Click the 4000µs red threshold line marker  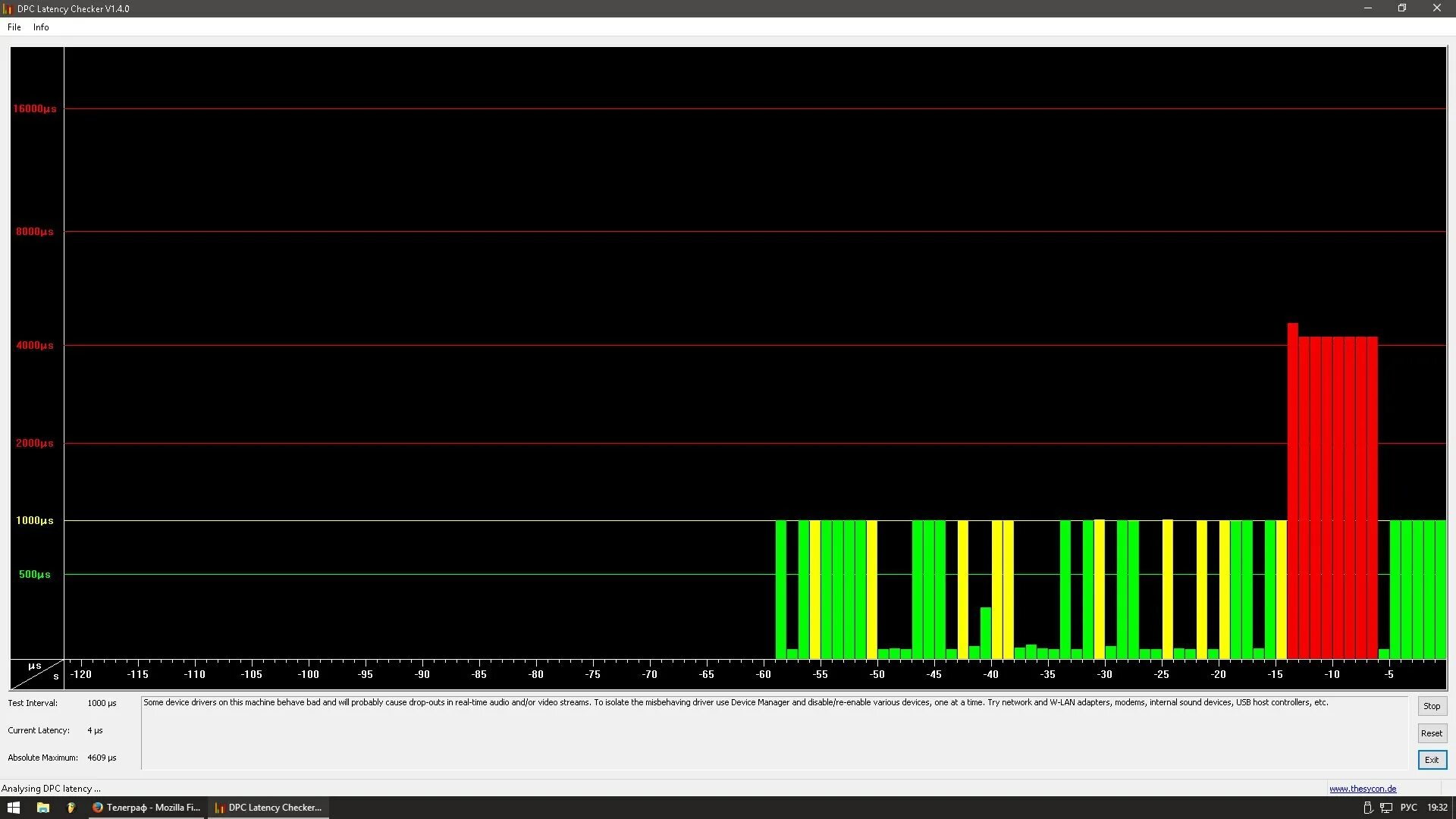point(35,345)
